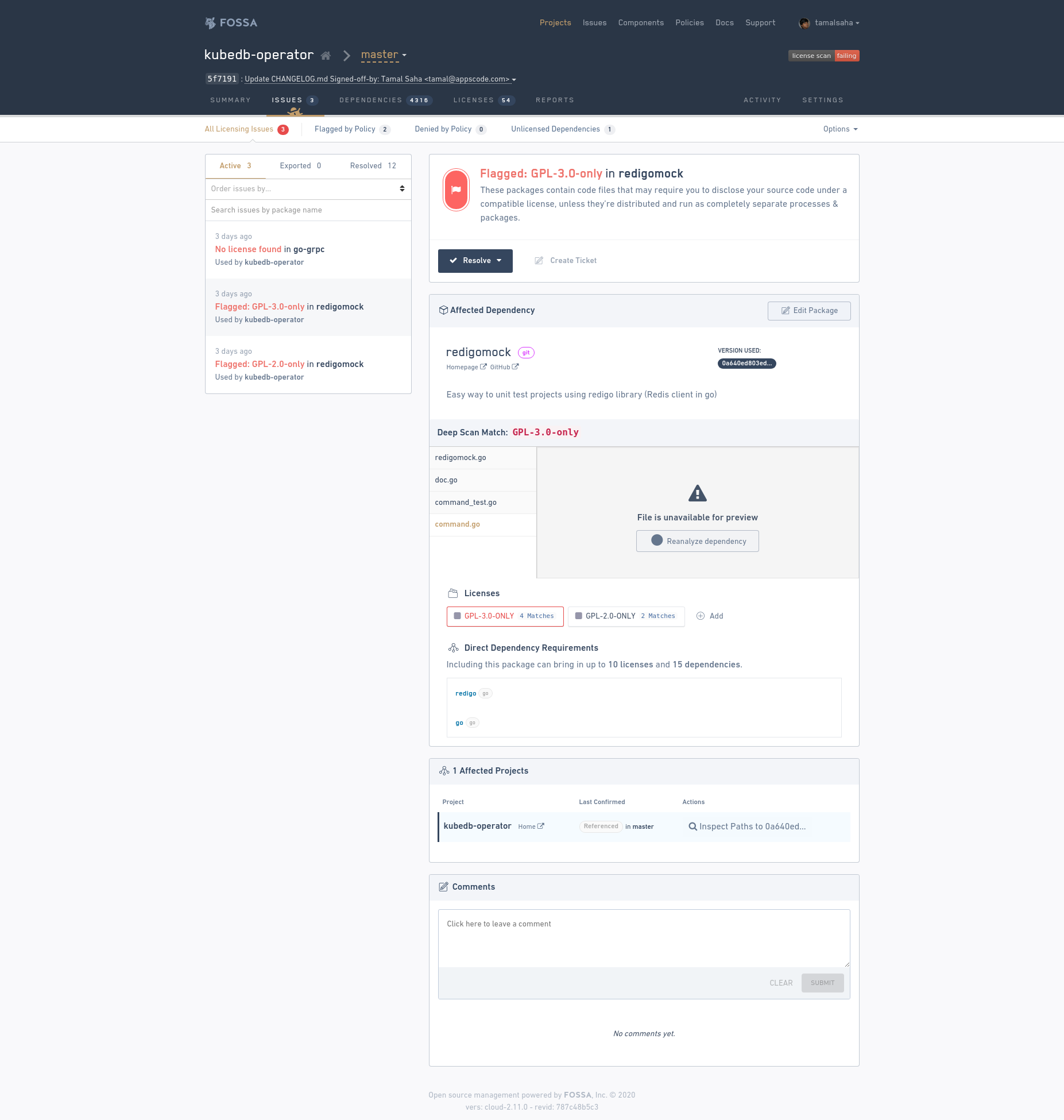Toggle the GPL-2.0-ONLY license chip

(x=626, y=616)
